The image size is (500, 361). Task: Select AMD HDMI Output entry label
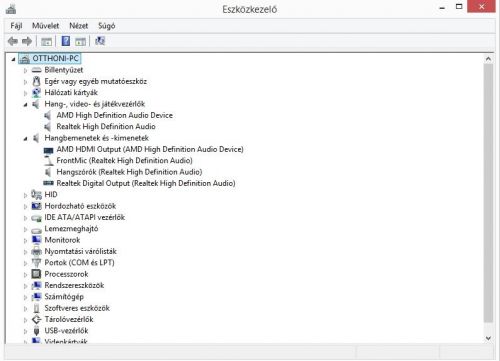(150, 149)
